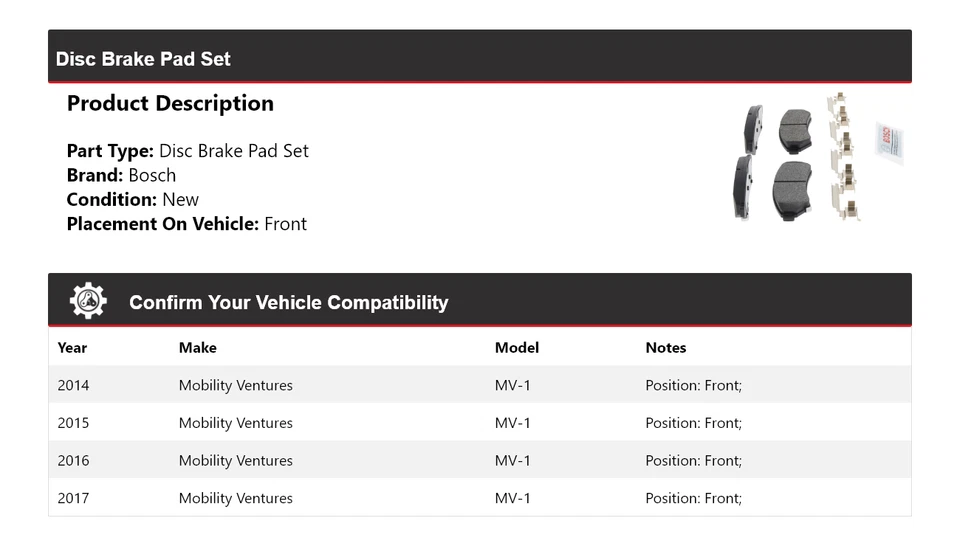Click the Model column header

click(x=516, y=348)
